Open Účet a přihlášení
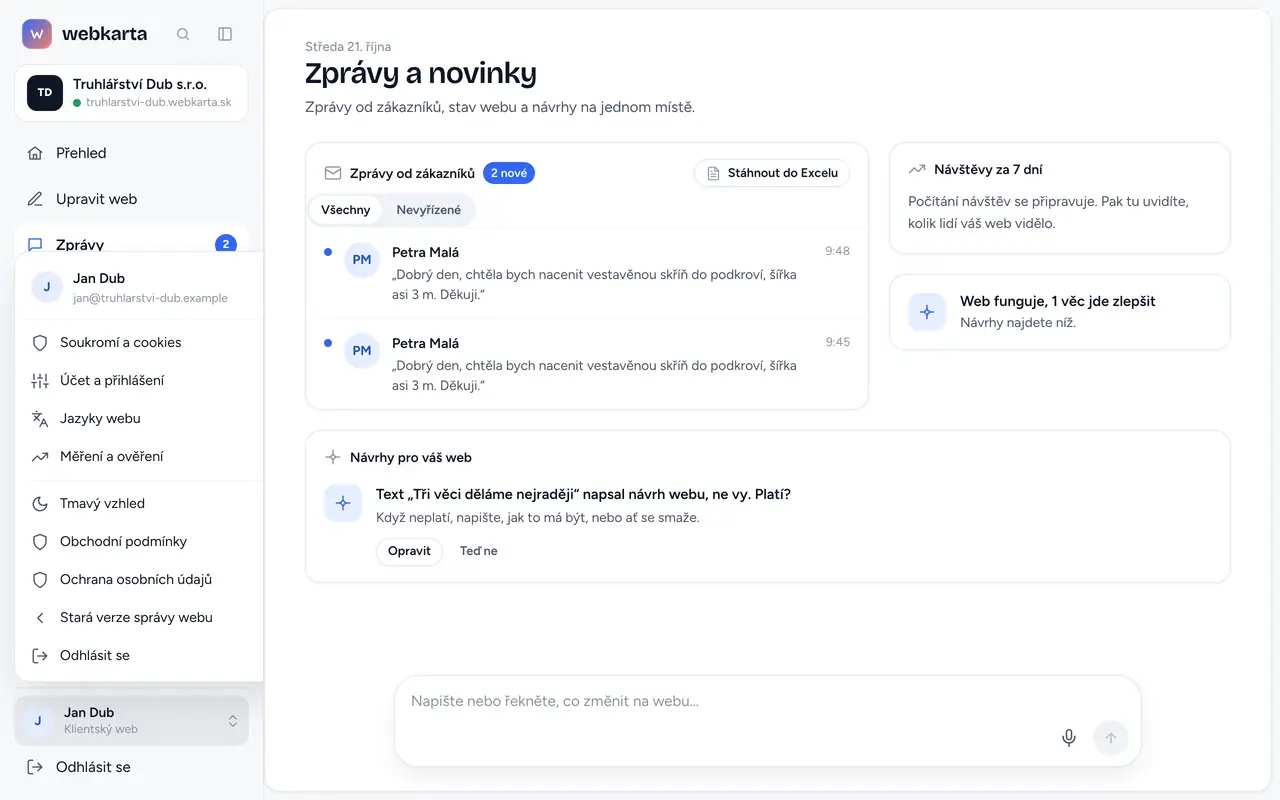 139,380
